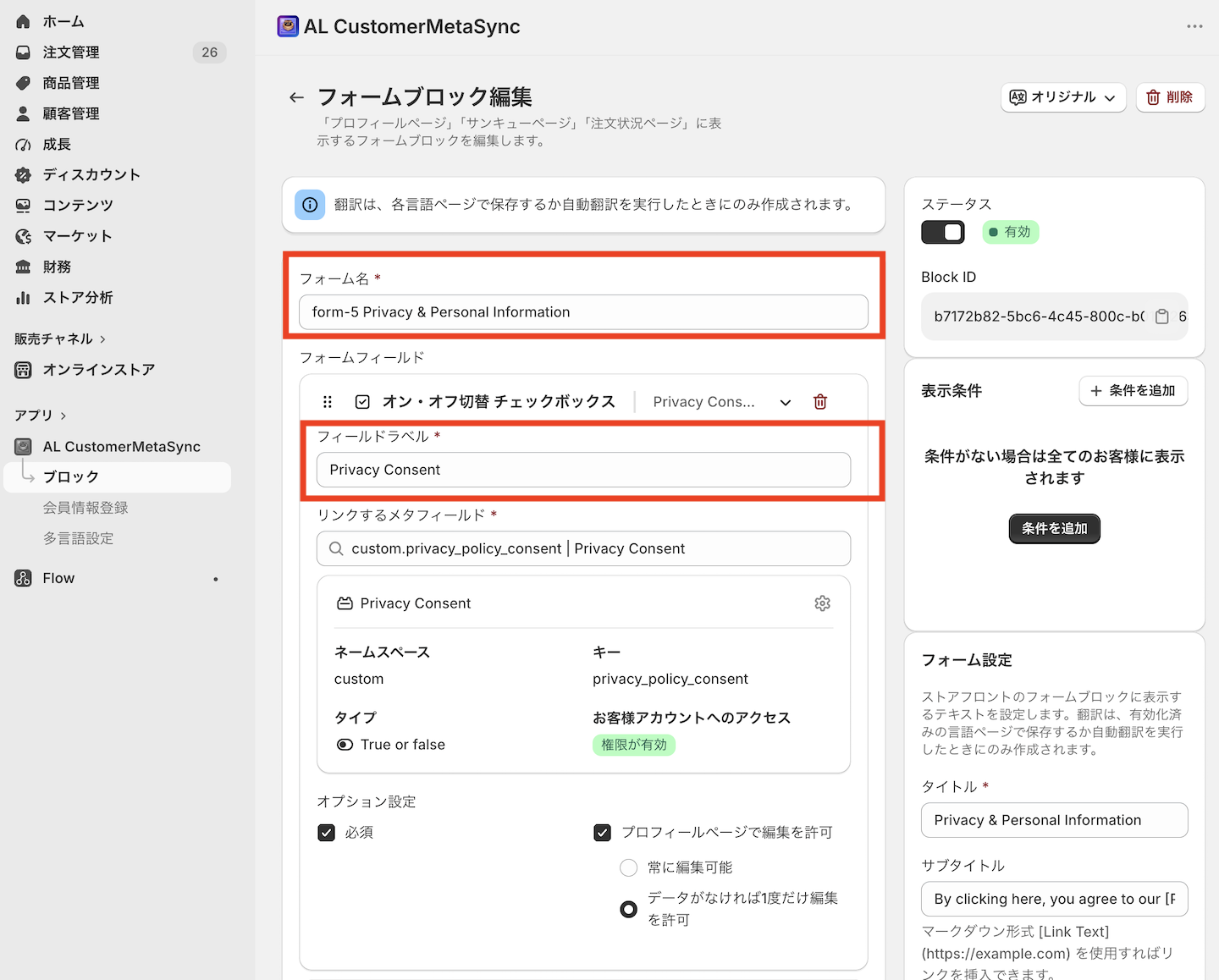Click the Home house icon in sidebar

(23, 21)
